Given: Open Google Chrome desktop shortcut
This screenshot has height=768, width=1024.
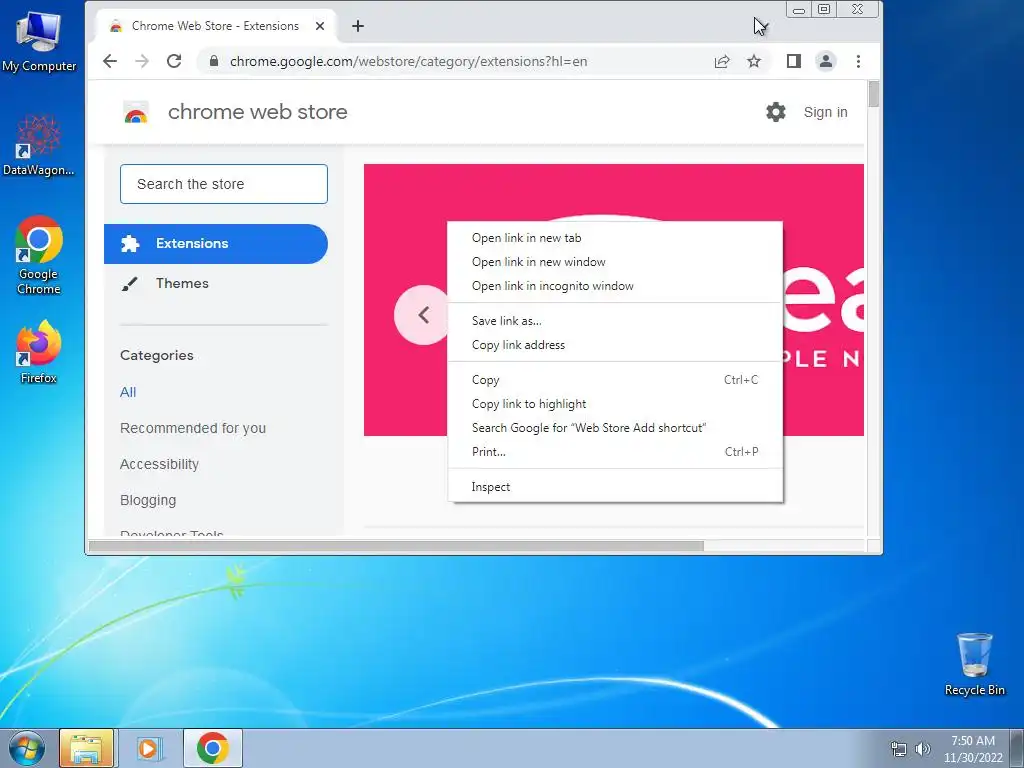Looking at the screenshot, I should (39, 255).
